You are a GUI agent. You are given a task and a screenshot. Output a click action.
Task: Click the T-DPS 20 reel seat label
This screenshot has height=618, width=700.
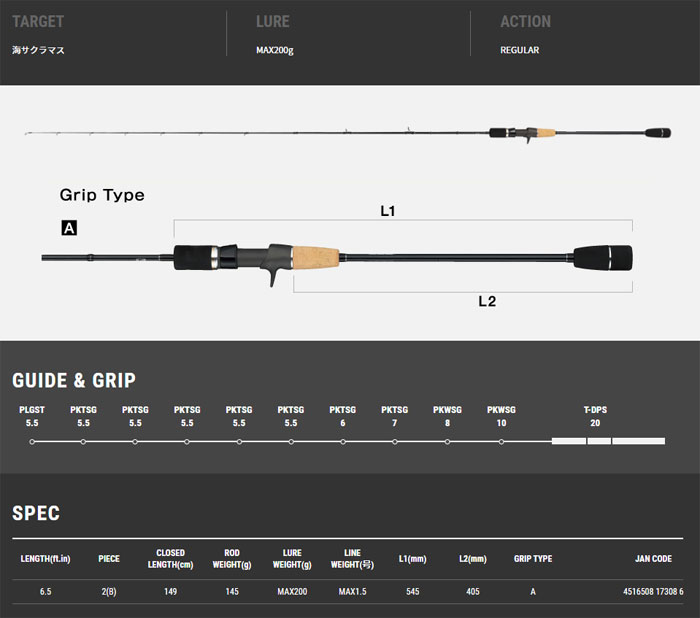(x=595, y=416)
